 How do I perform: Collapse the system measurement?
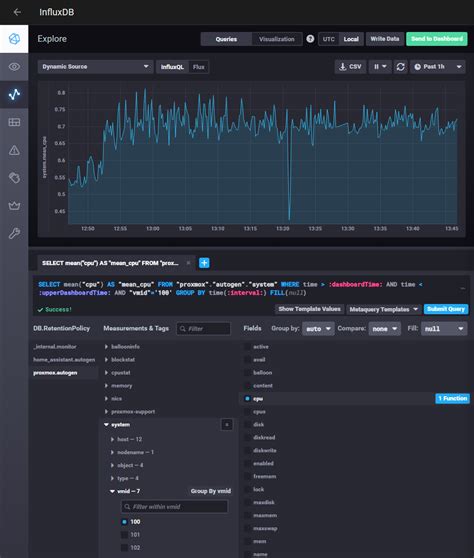coord(120,425)
